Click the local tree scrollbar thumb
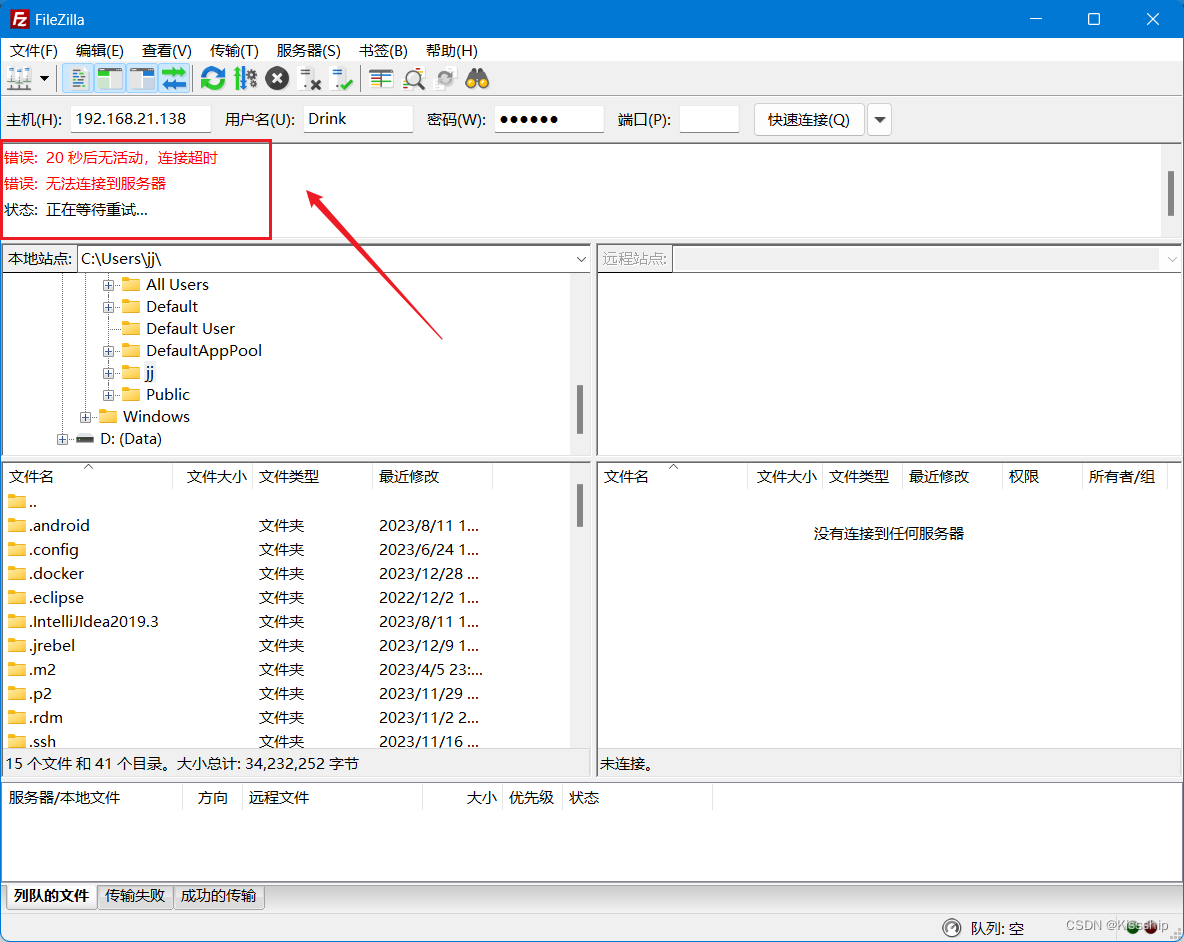Image resolution: width=1184 pixels, height=942 pixels. (580, 409)
